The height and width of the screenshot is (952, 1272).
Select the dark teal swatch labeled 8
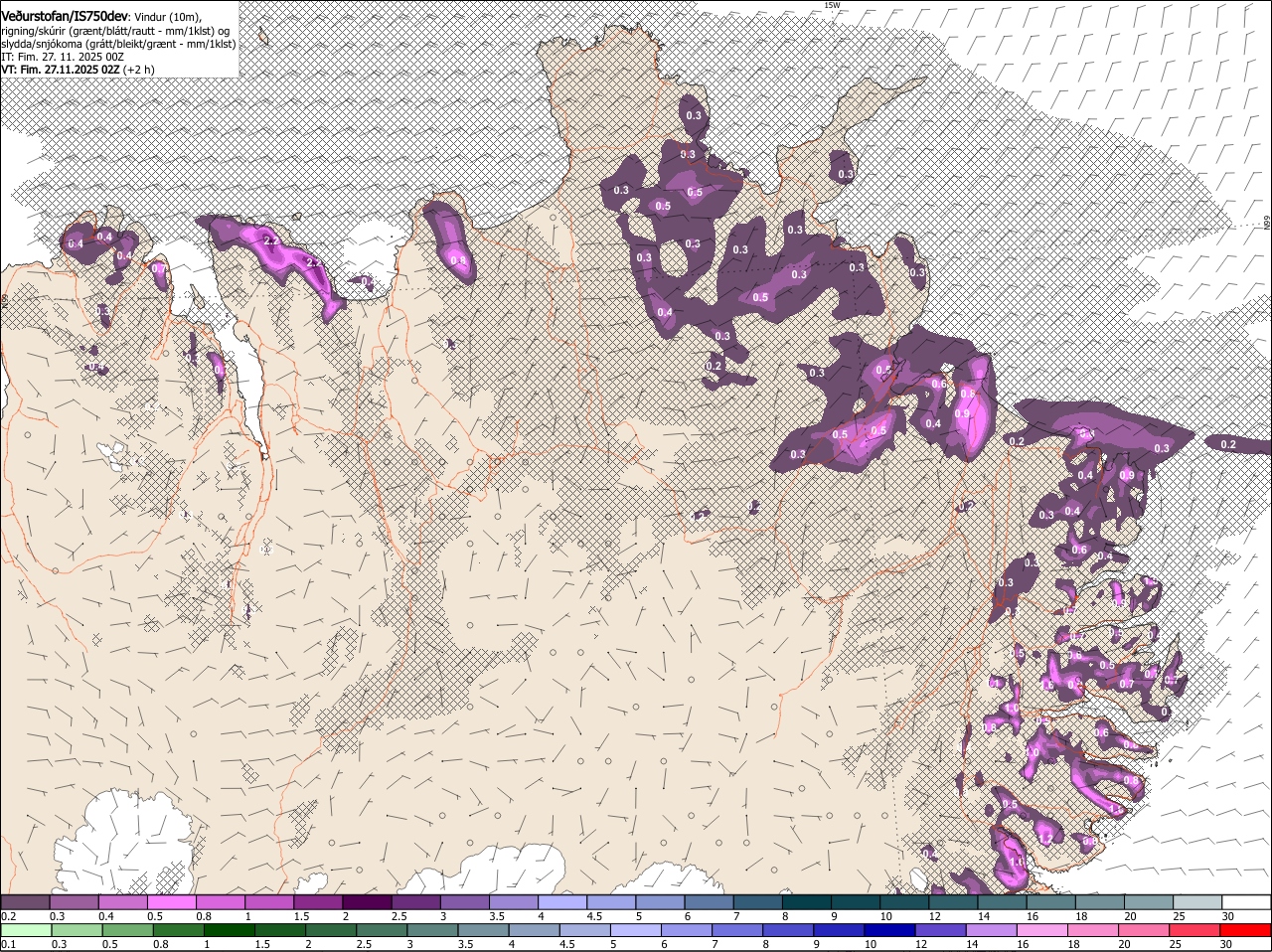(x=806, y=902)
